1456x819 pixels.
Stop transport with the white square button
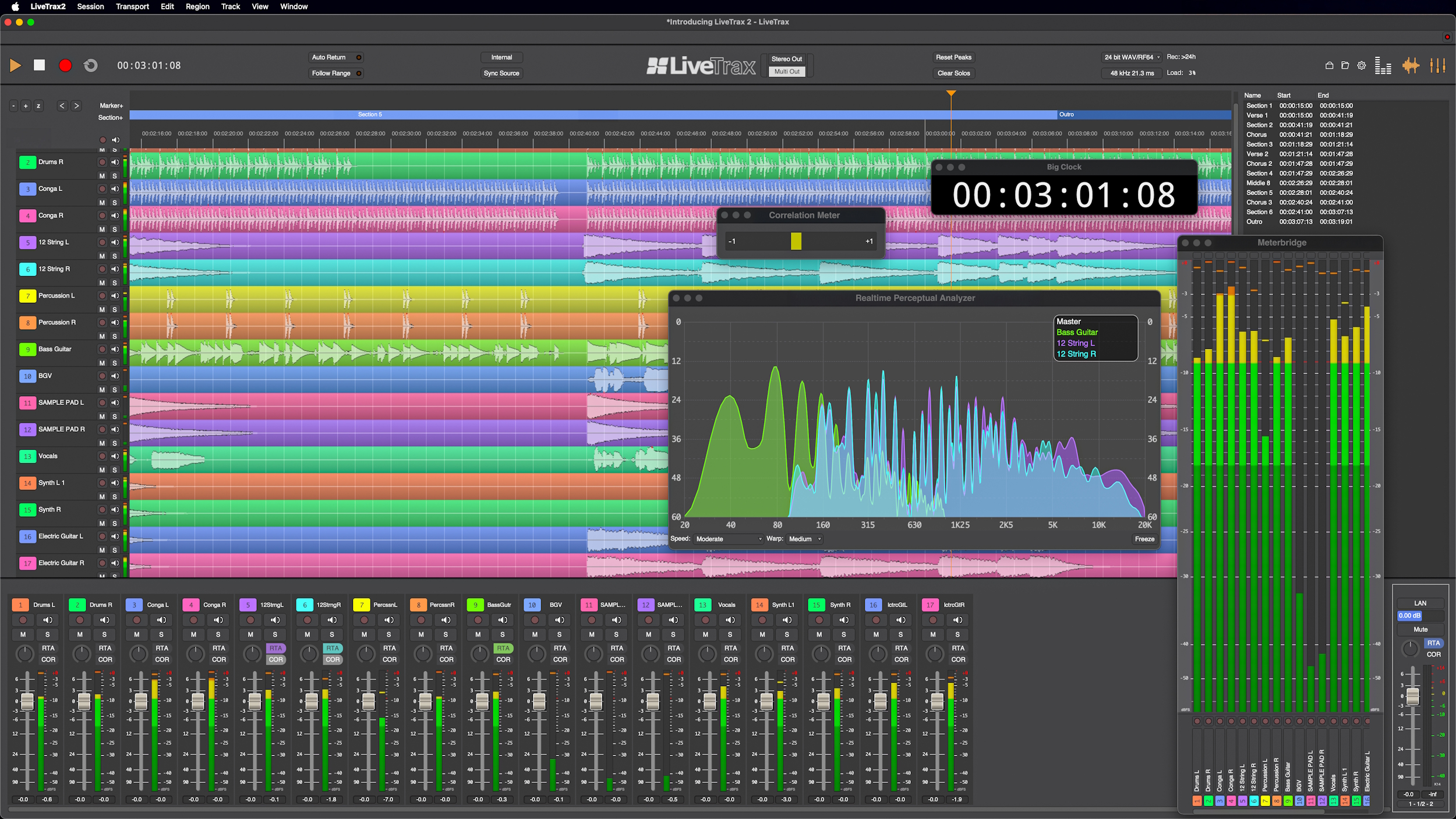point(39,65)
